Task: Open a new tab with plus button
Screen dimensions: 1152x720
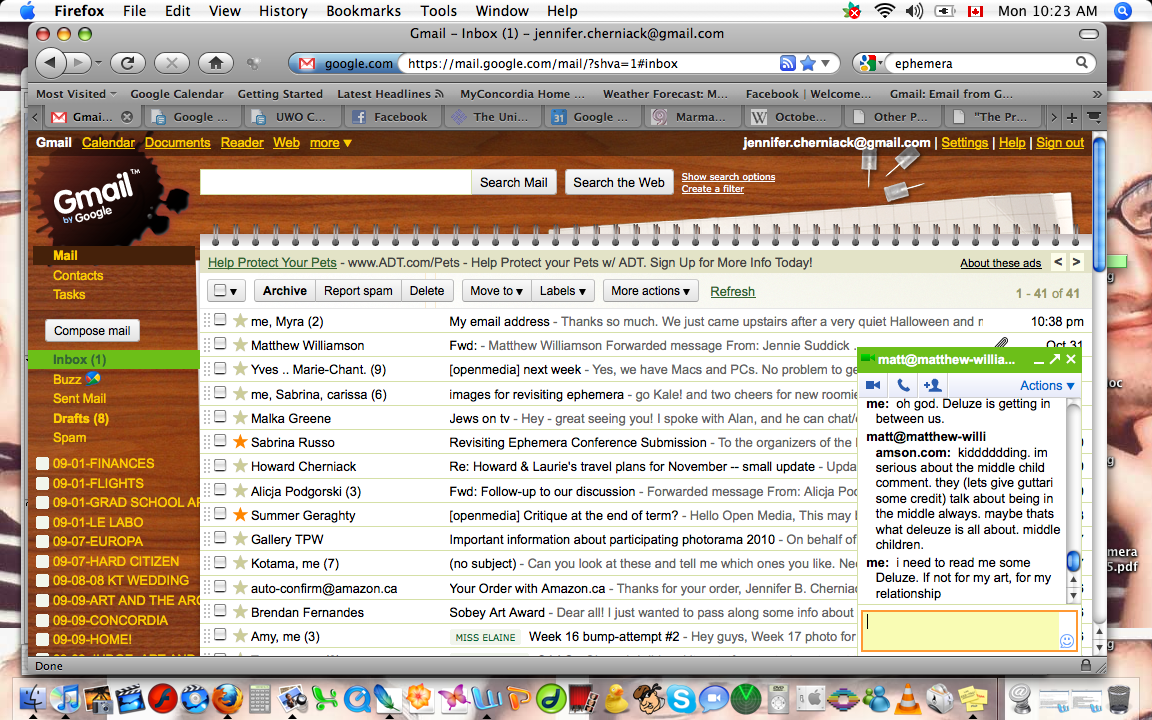Action: pyautogui.click(x=1072, y=117)
